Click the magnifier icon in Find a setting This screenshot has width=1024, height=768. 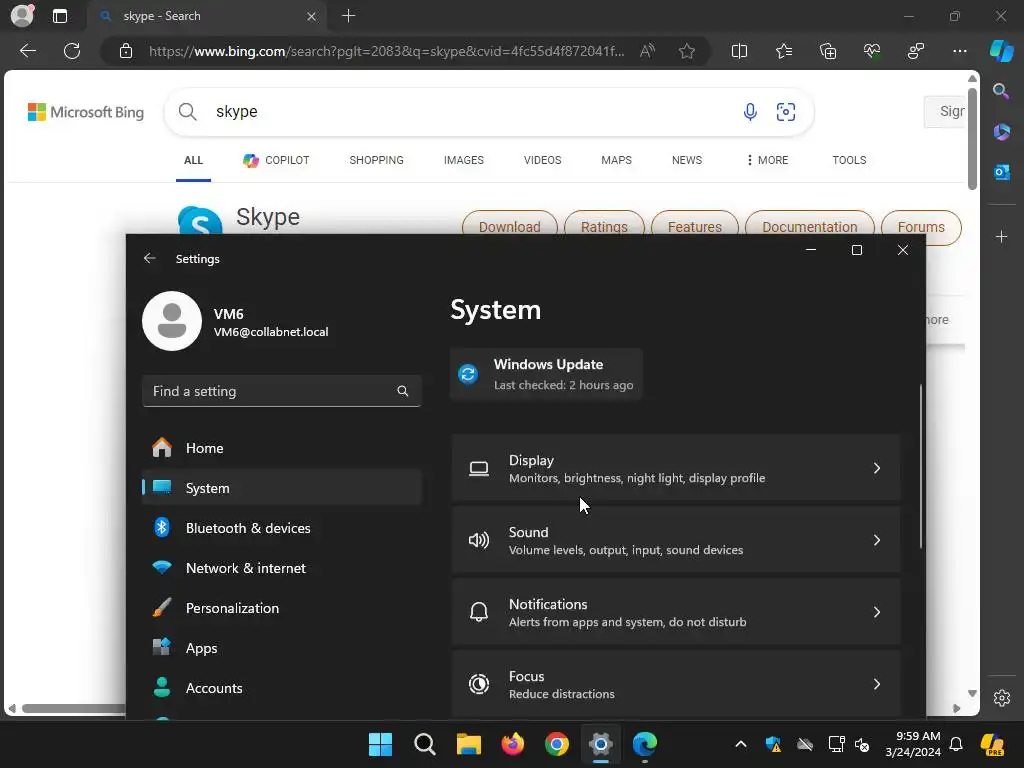click(402, 391)
